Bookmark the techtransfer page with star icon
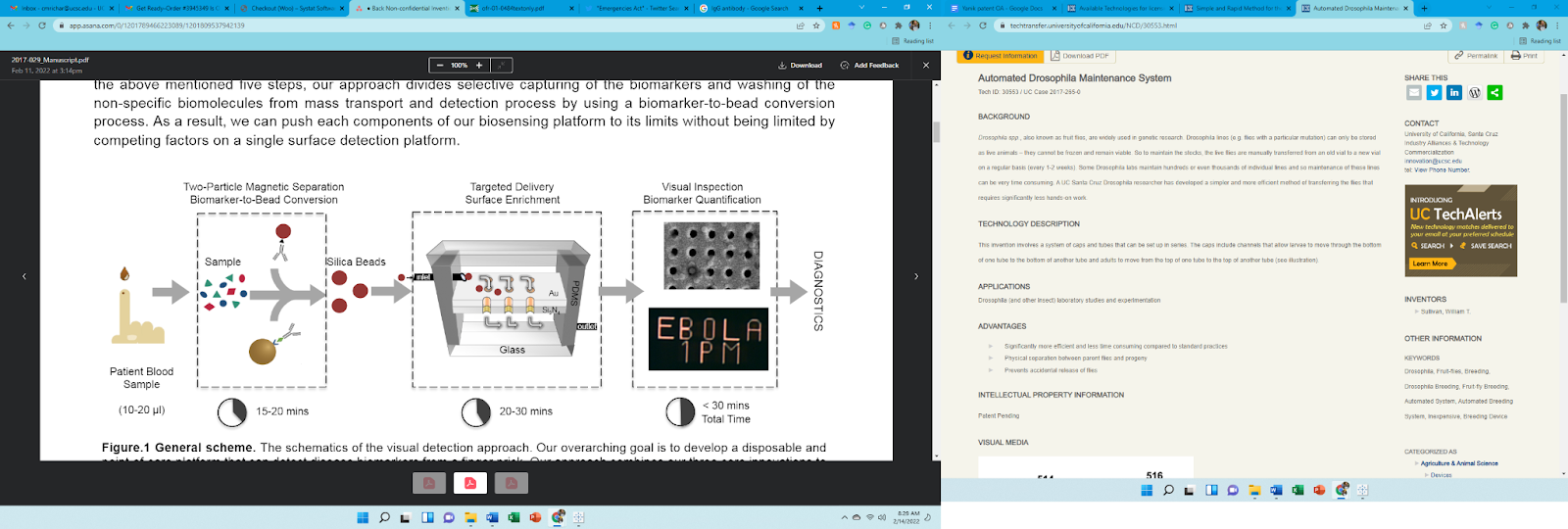The width and height of the screenshot is (1568, 529). 1444,25
